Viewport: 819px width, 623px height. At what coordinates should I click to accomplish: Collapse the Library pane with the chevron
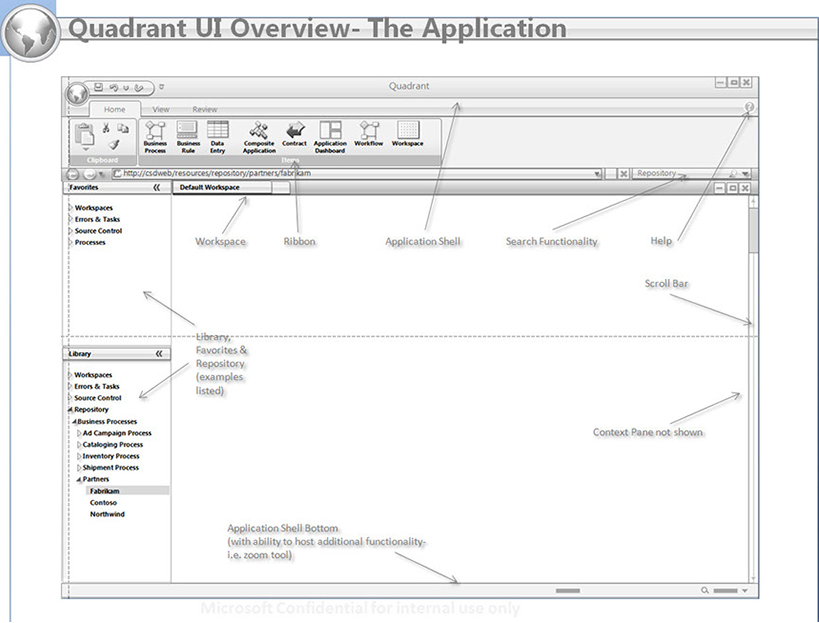[157, 354]
